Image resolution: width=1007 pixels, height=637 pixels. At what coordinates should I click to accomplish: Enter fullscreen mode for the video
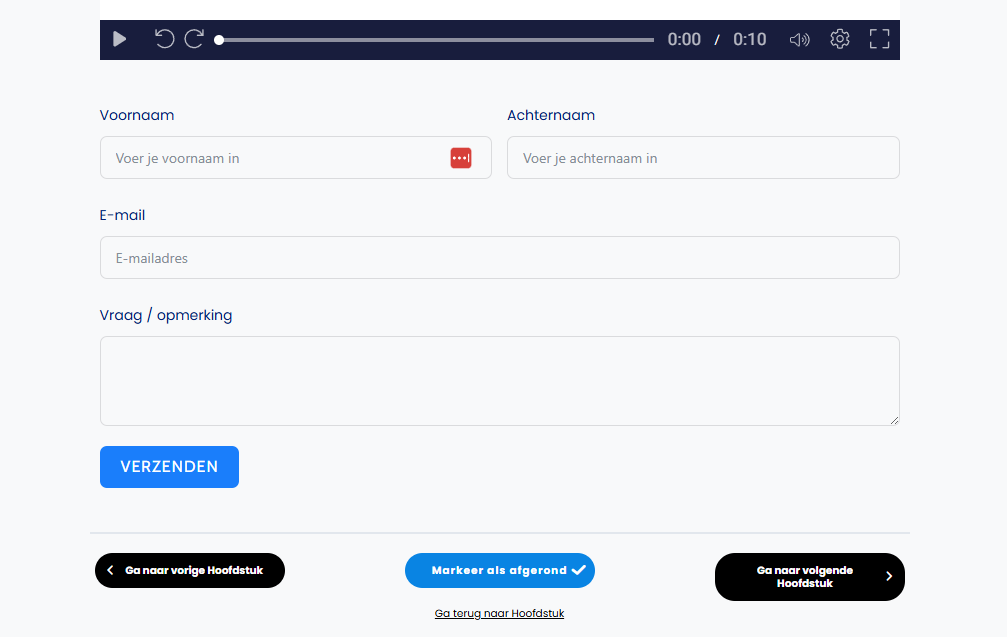tap(879, 39)
